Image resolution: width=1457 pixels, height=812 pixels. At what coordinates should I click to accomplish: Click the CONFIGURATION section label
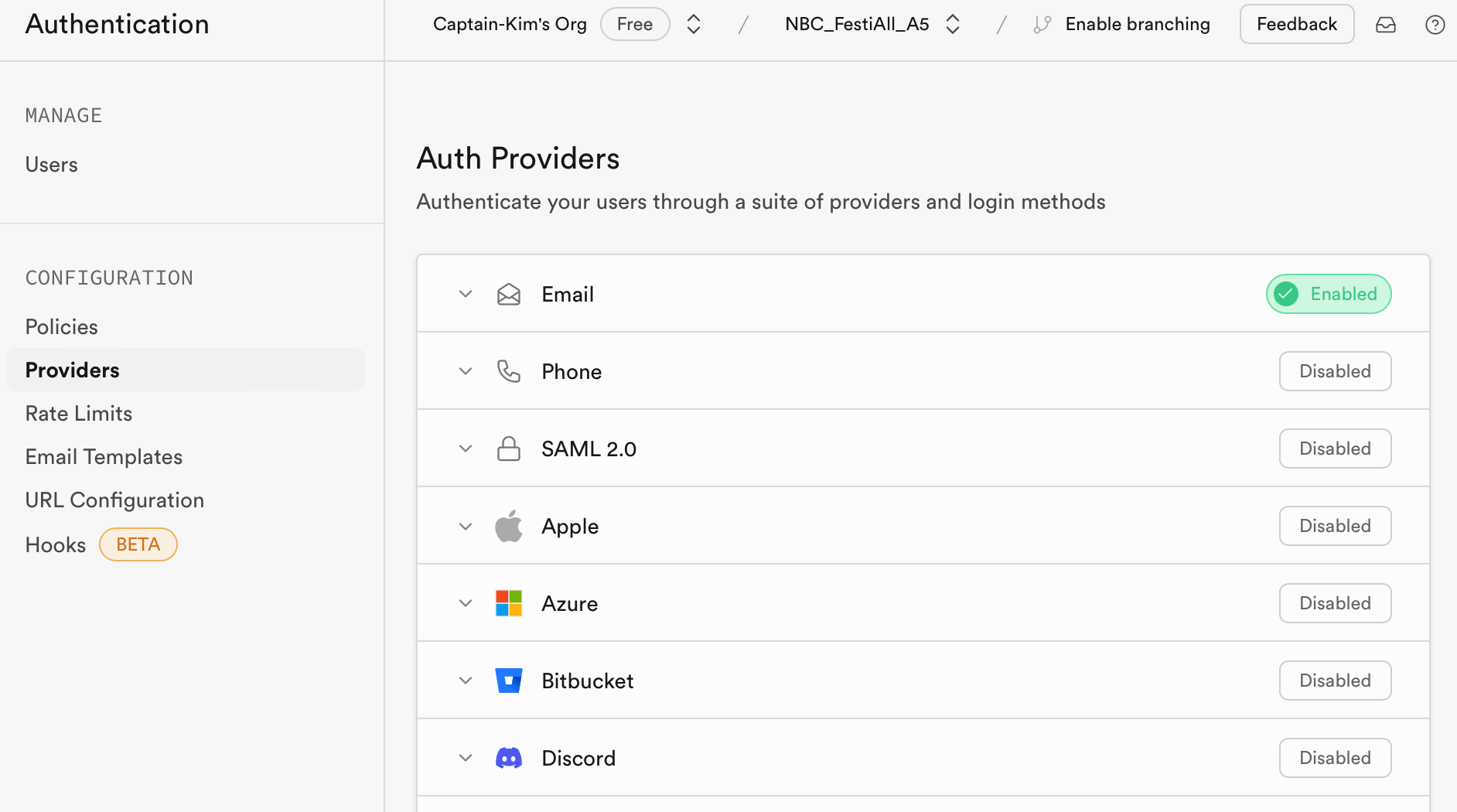pos(109,278)
